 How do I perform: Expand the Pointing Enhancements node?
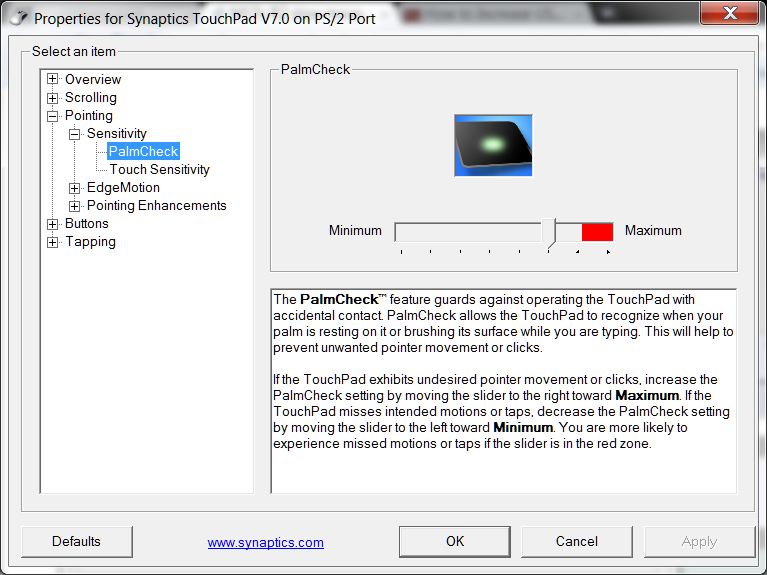[x=74, y=206]
